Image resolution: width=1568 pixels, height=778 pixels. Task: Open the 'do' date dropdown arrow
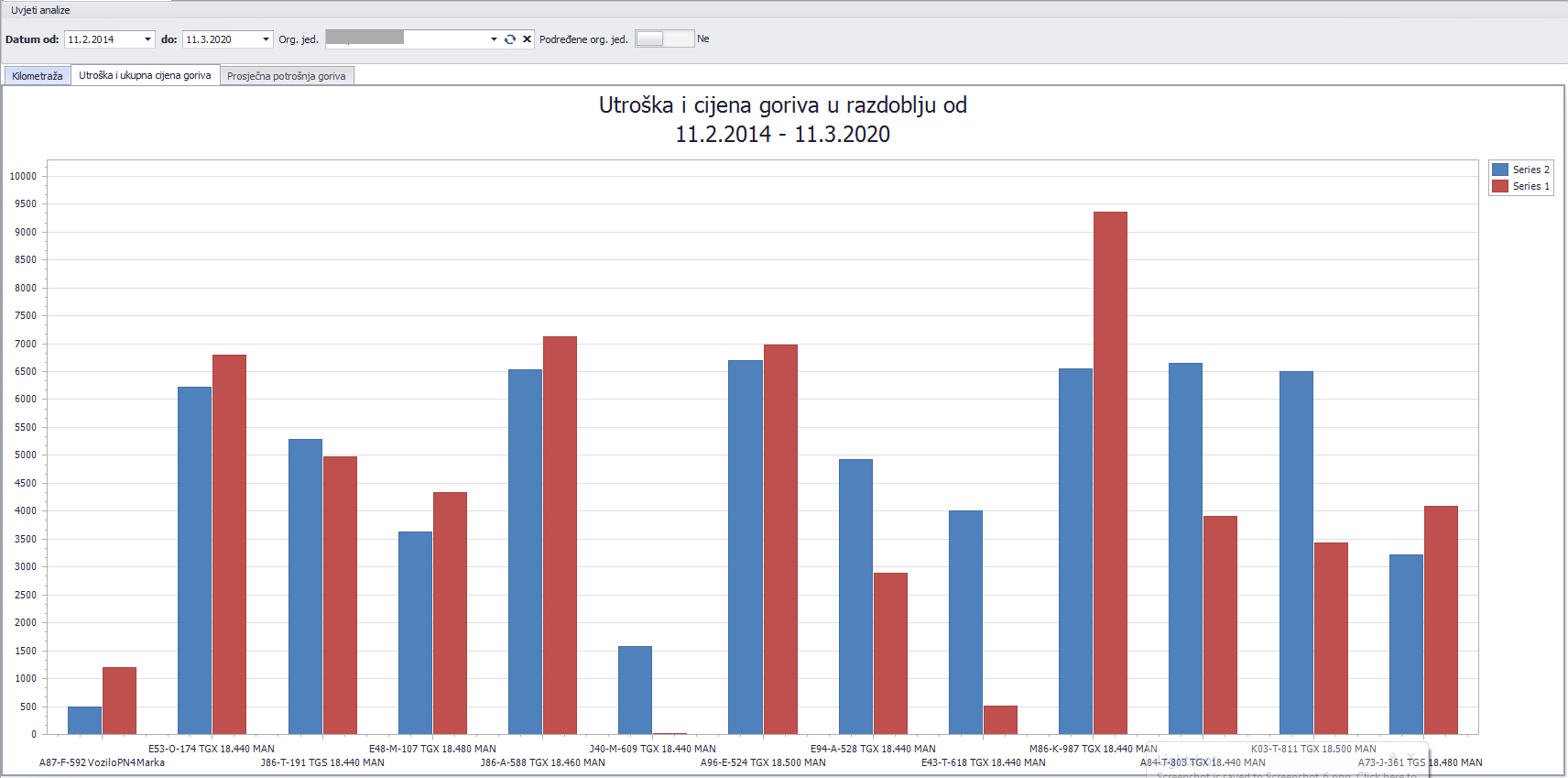[x=266, y=39]
